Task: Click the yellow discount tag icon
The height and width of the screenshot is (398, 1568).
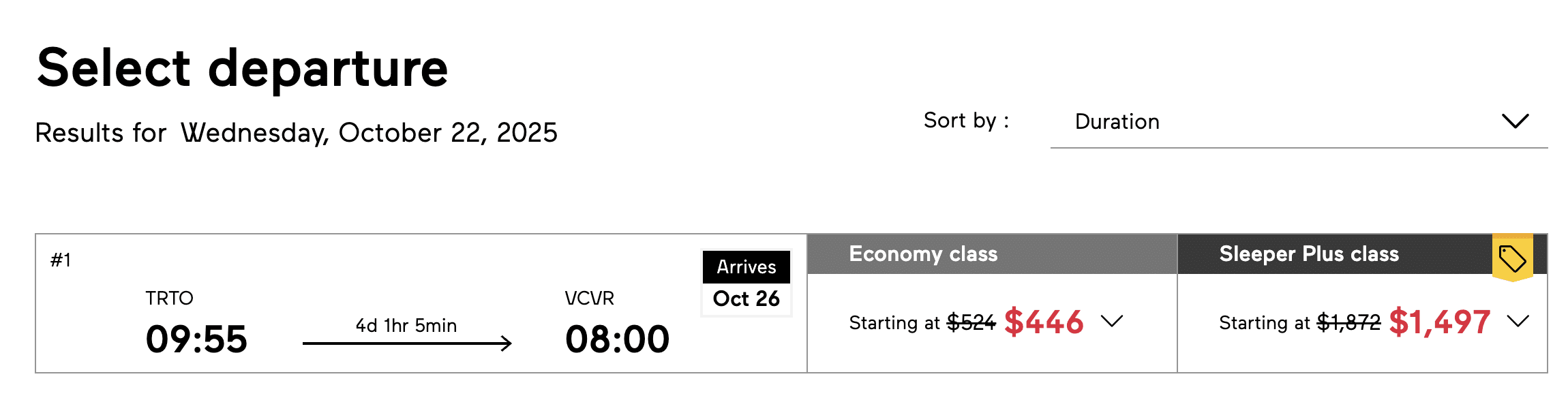Action: click(1511, 258)
